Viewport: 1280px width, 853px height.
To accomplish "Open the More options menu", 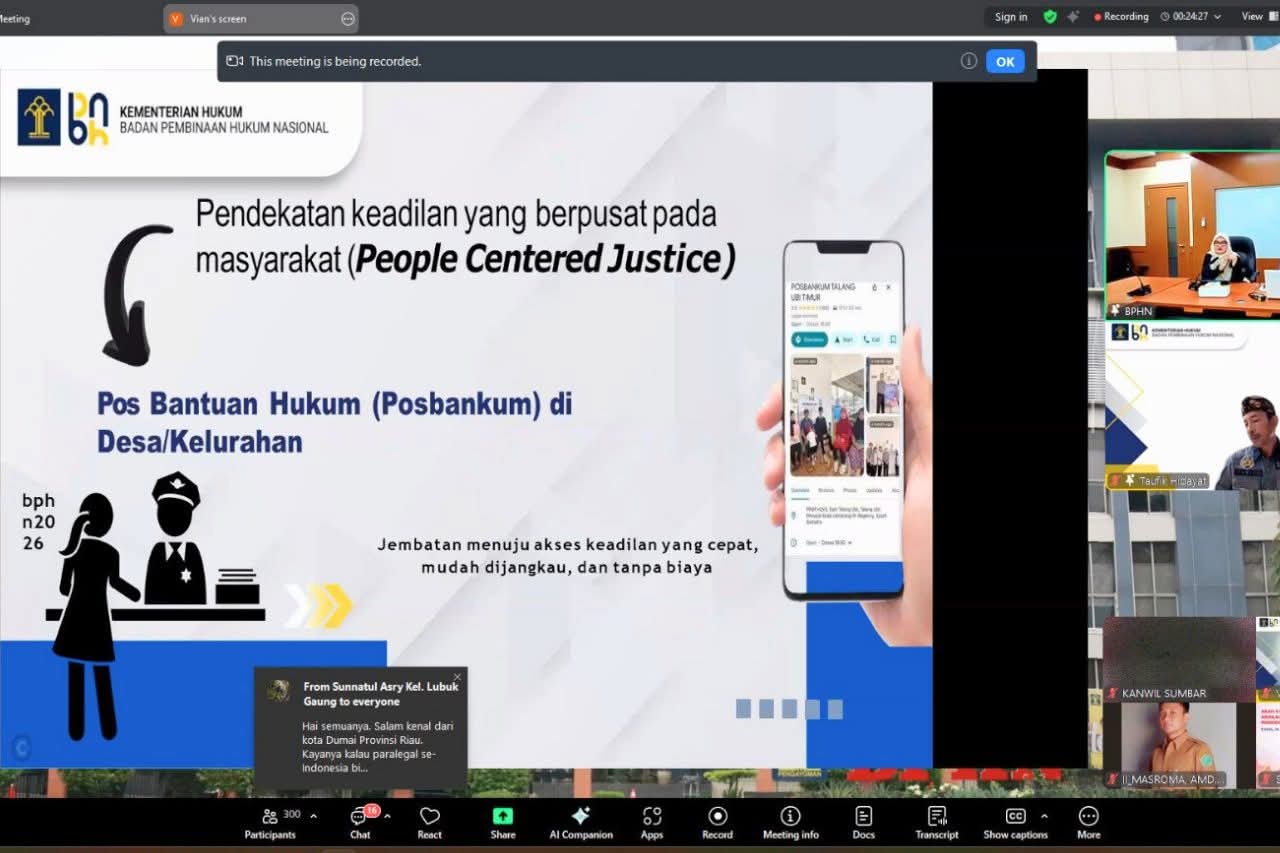I will point(1088,820).
